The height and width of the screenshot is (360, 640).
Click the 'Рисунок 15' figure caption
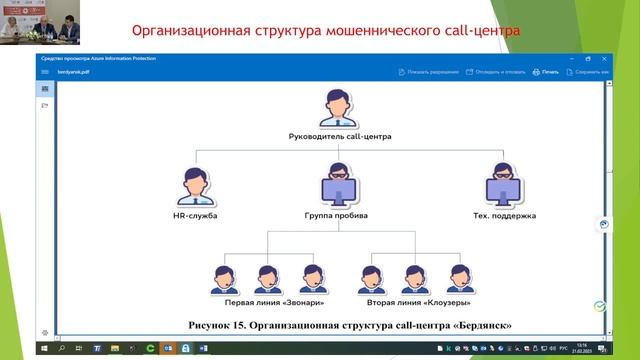tap(350, 325)
